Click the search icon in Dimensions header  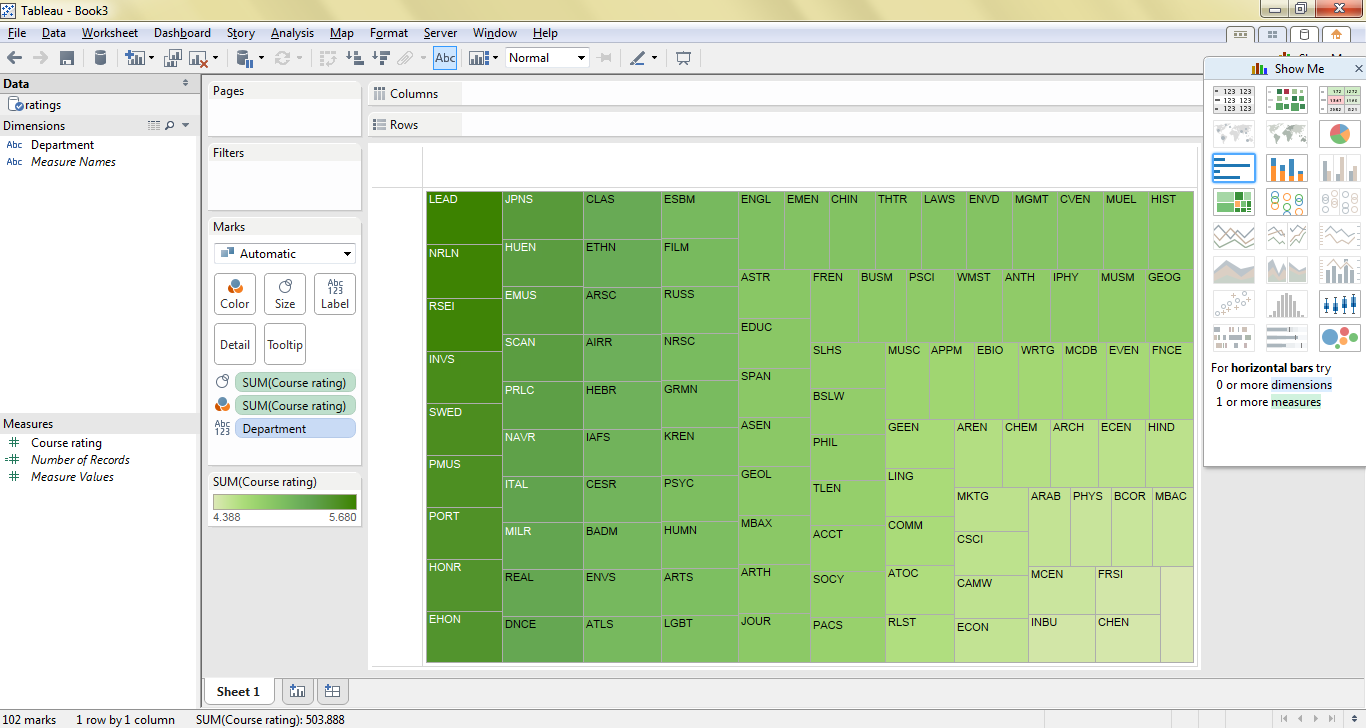pyautogui.click(x=169, y=126)
